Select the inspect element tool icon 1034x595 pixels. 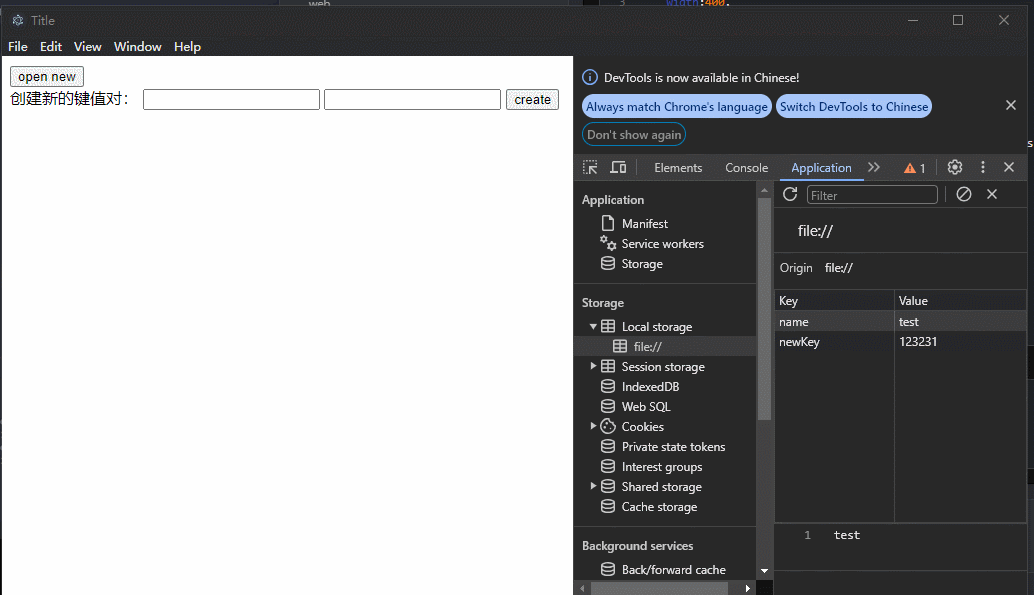pos(590,168)
